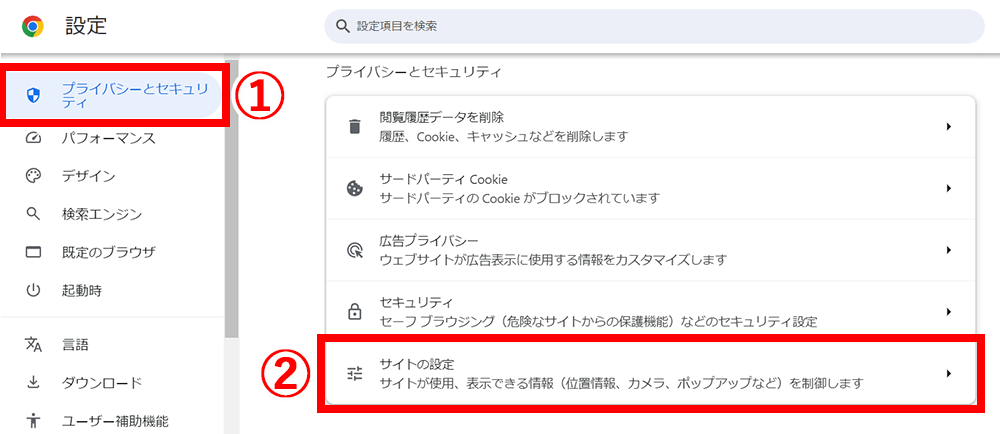The height and width of the screenshot is (434, 1000).
Task: Click the セーフ ブラウジング description text
Action: click(x=598, y=321)
